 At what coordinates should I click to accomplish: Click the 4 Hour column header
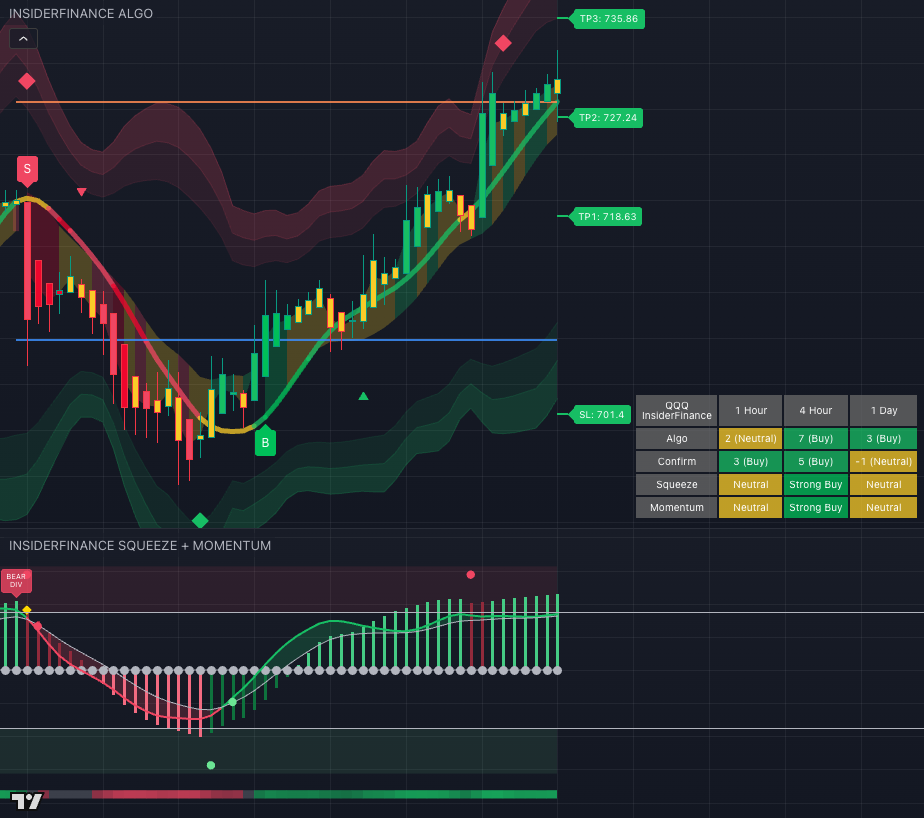point(816,410)
